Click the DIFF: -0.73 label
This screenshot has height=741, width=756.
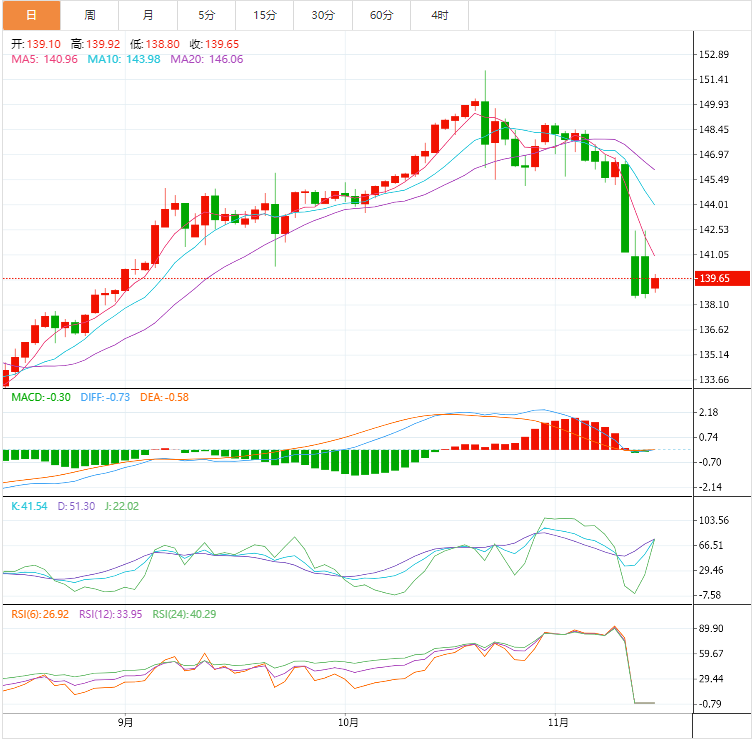coord(104,397)
